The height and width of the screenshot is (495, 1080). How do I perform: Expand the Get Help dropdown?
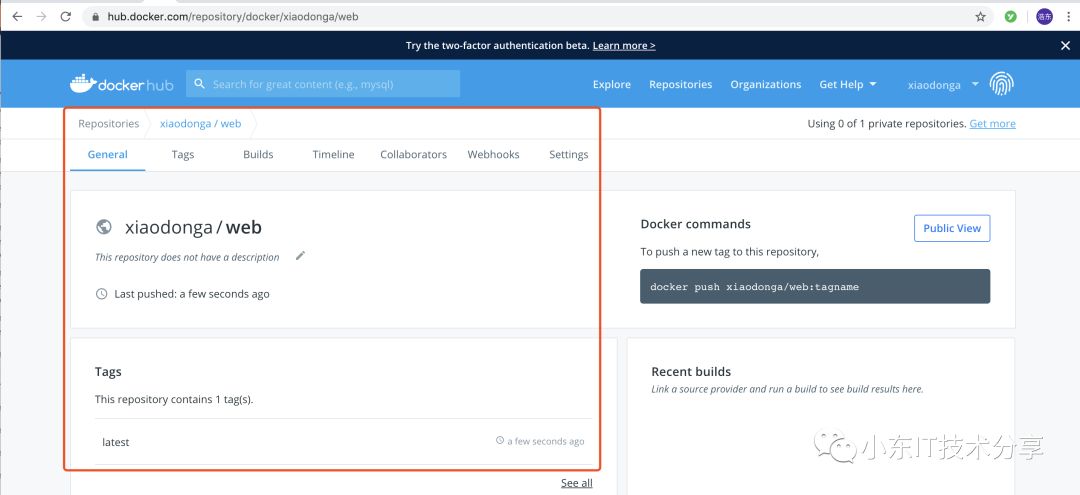point(847,84)
